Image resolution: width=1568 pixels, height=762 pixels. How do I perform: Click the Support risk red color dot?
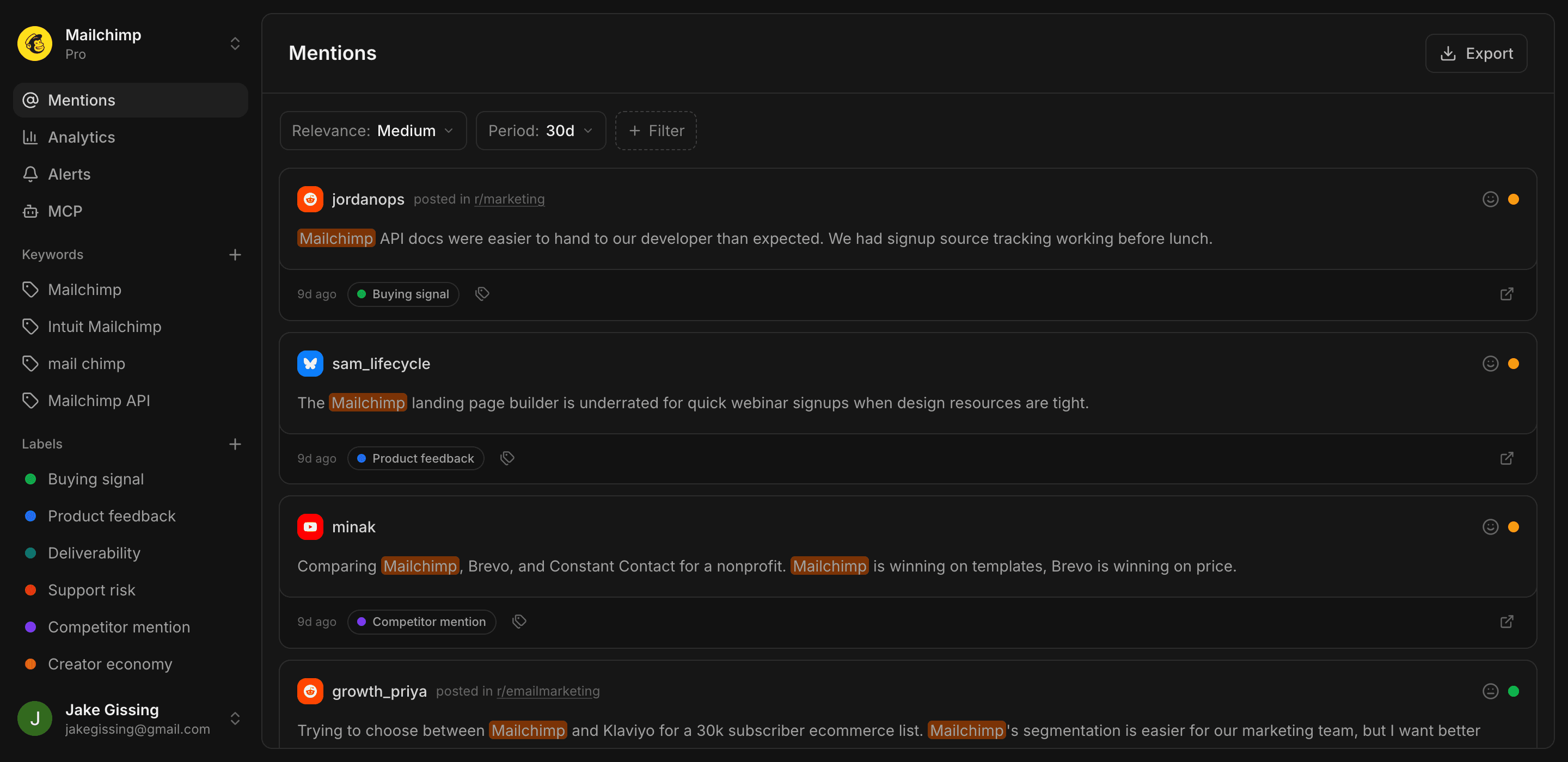coord(30,591)
